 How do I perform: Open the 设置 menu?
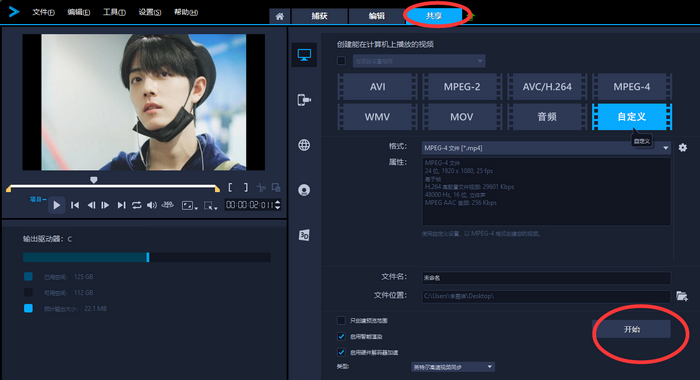(x=150, y=12)
